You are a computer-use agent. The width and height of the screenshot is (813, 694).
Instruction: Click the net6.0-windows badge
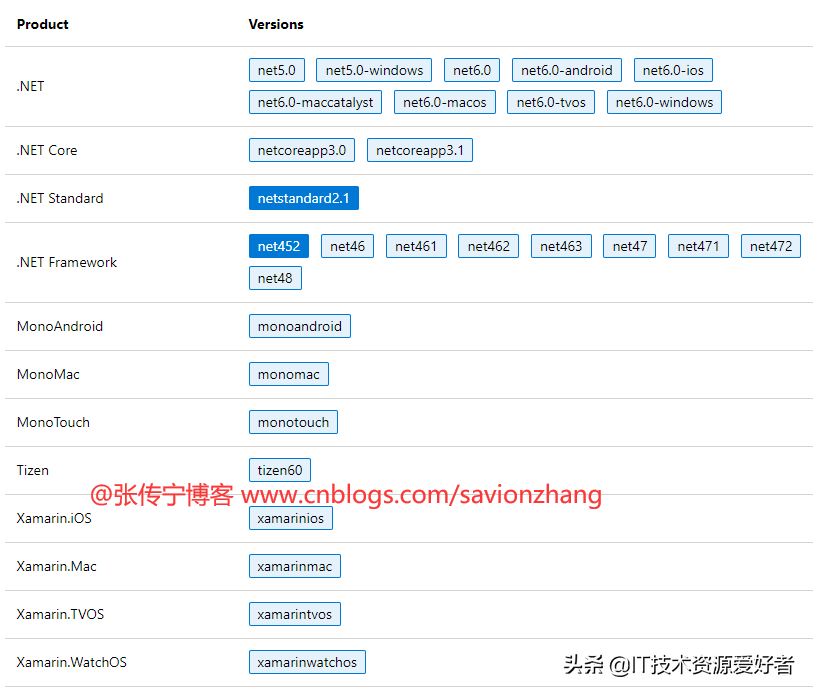[x=664, y=102]
